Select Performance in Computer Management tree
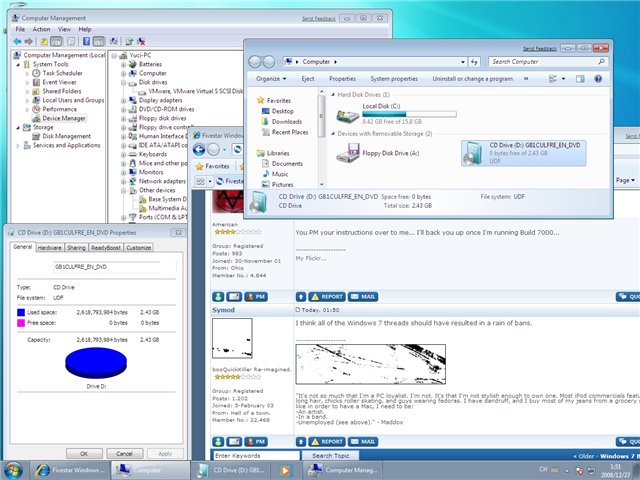The width and height of the screenshot is (640, 480). click(x=60, y=109)
